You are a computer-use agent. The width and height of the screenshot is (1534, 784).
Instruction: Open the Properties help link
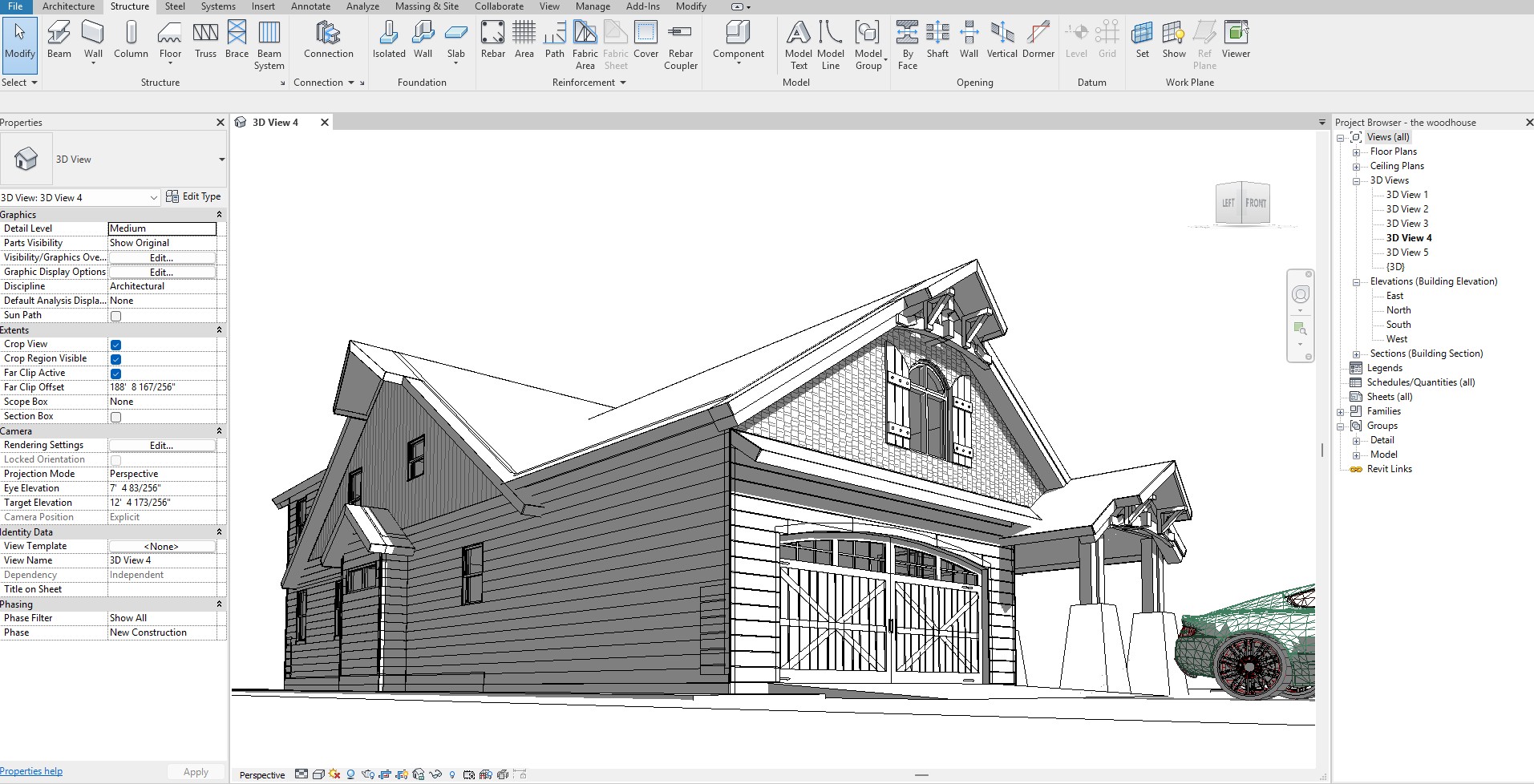click(31, 771)
